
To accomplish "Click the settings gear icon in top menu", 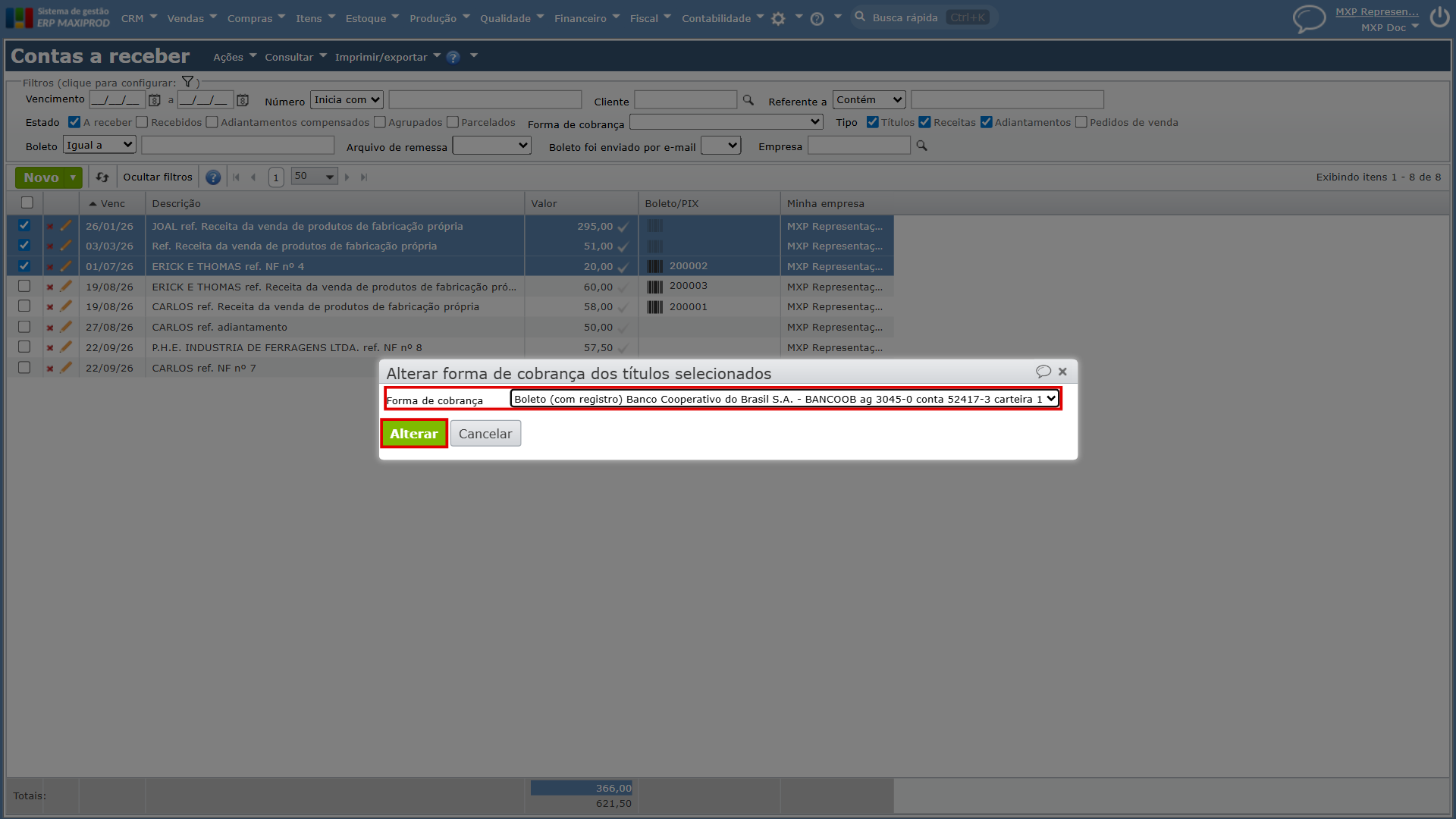I will click(778, 19).
